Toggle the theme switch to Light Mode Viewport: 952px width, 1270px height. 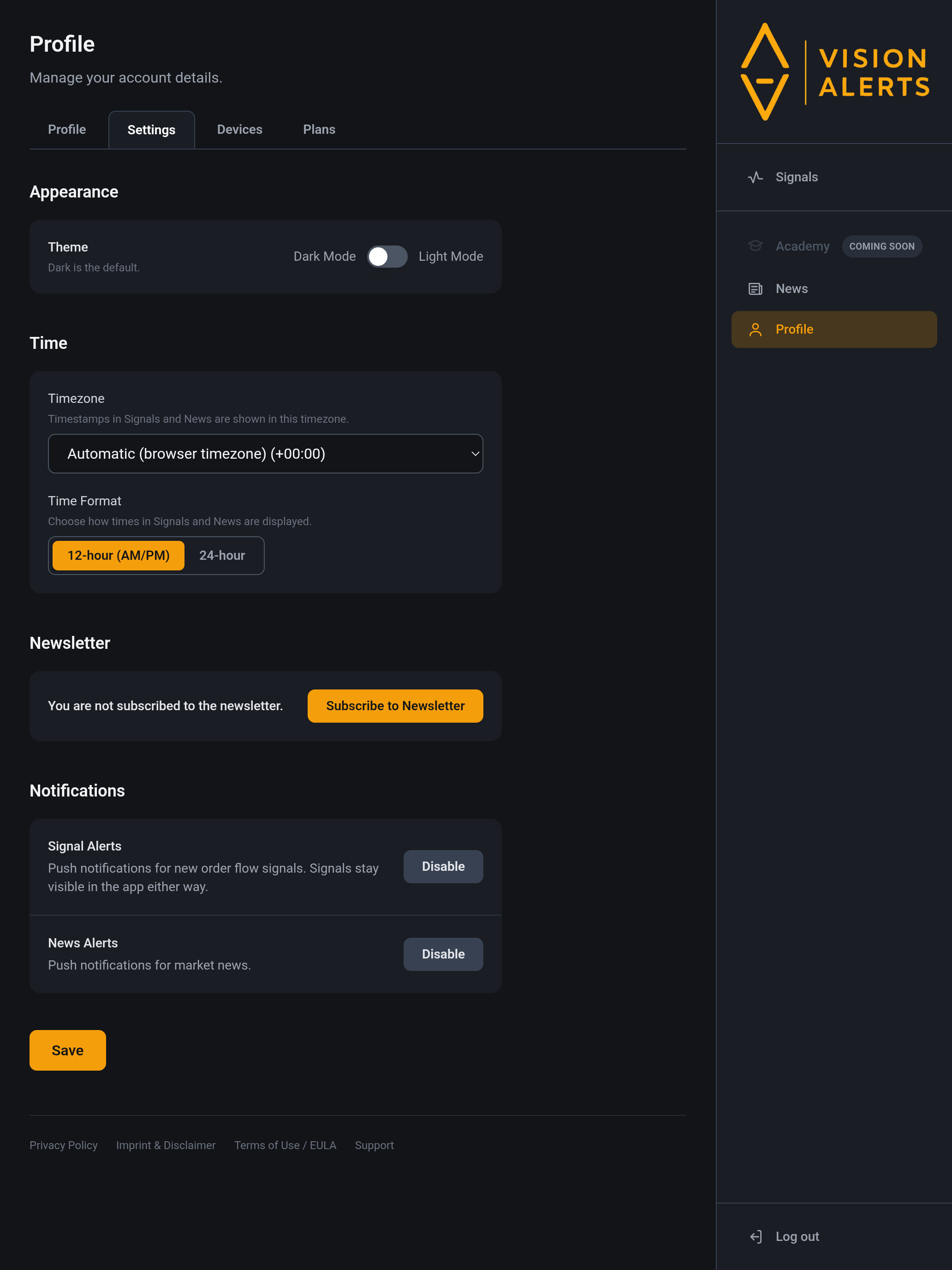387,257
